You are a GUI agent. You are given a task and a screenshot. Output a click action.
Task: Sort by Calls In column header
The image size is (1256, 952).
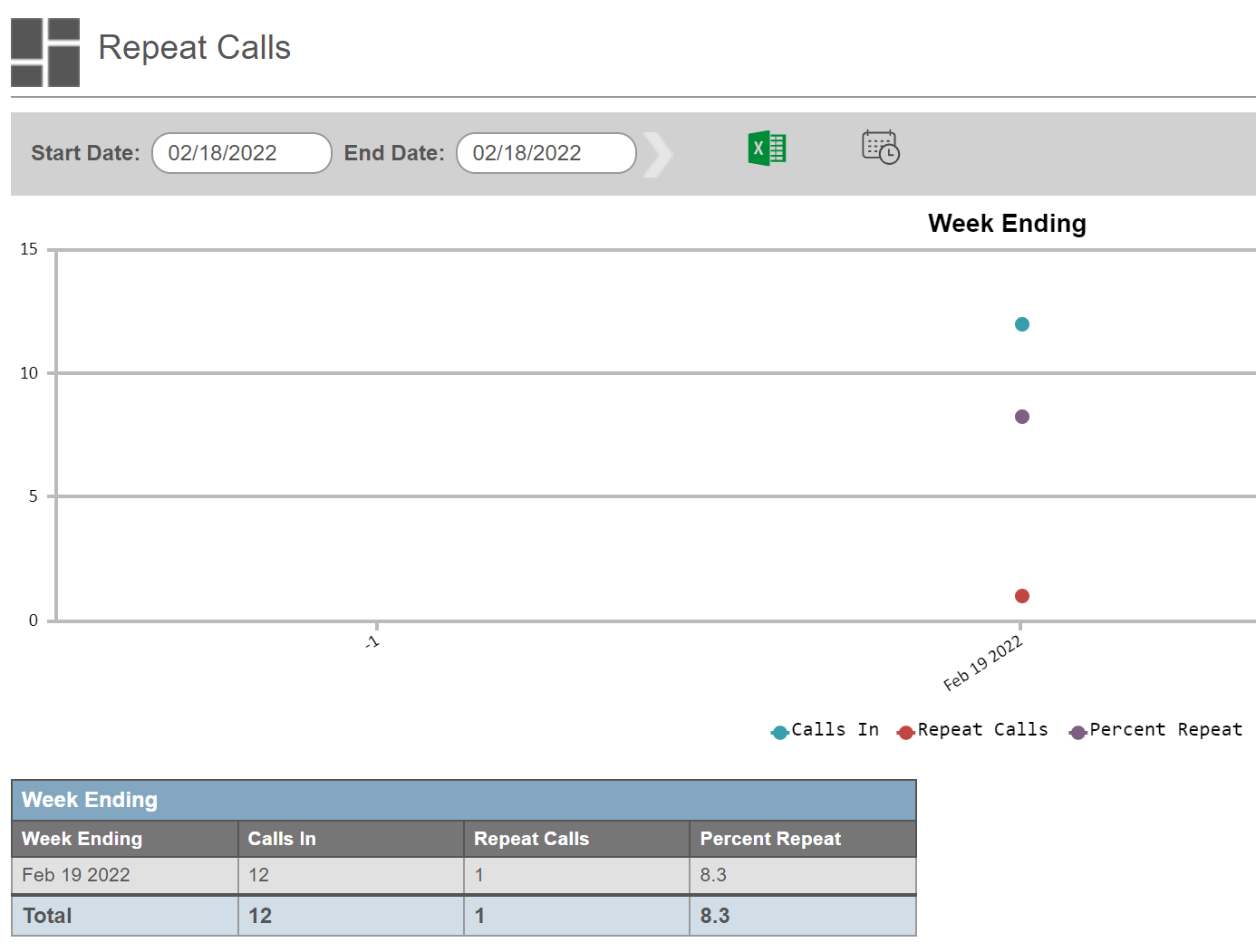tap(351, 839)
